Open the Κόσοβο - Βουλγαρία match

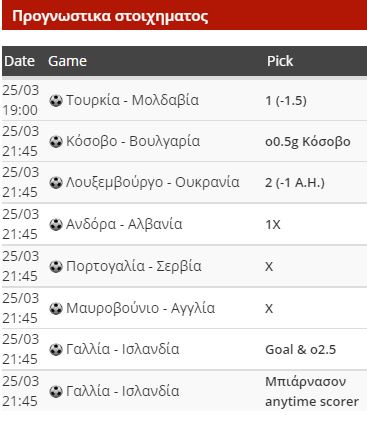(133, 141)
